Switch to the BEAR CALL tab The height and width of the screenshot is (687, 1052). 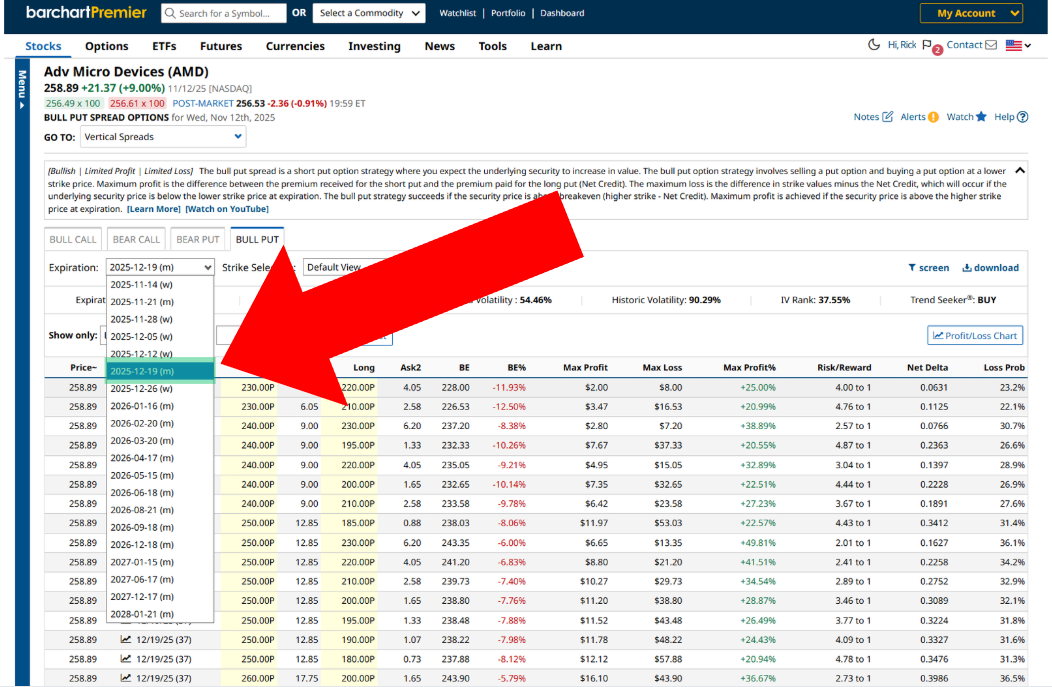click(136, 240)
